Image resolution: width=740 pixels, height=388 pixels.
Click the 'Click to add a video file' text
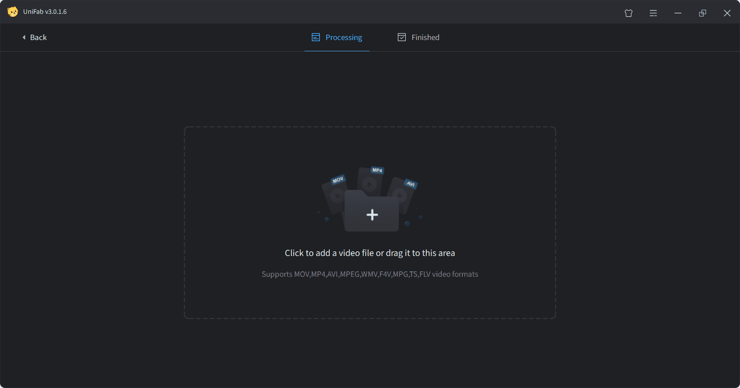pyautogui.click(x=370, y=253)
